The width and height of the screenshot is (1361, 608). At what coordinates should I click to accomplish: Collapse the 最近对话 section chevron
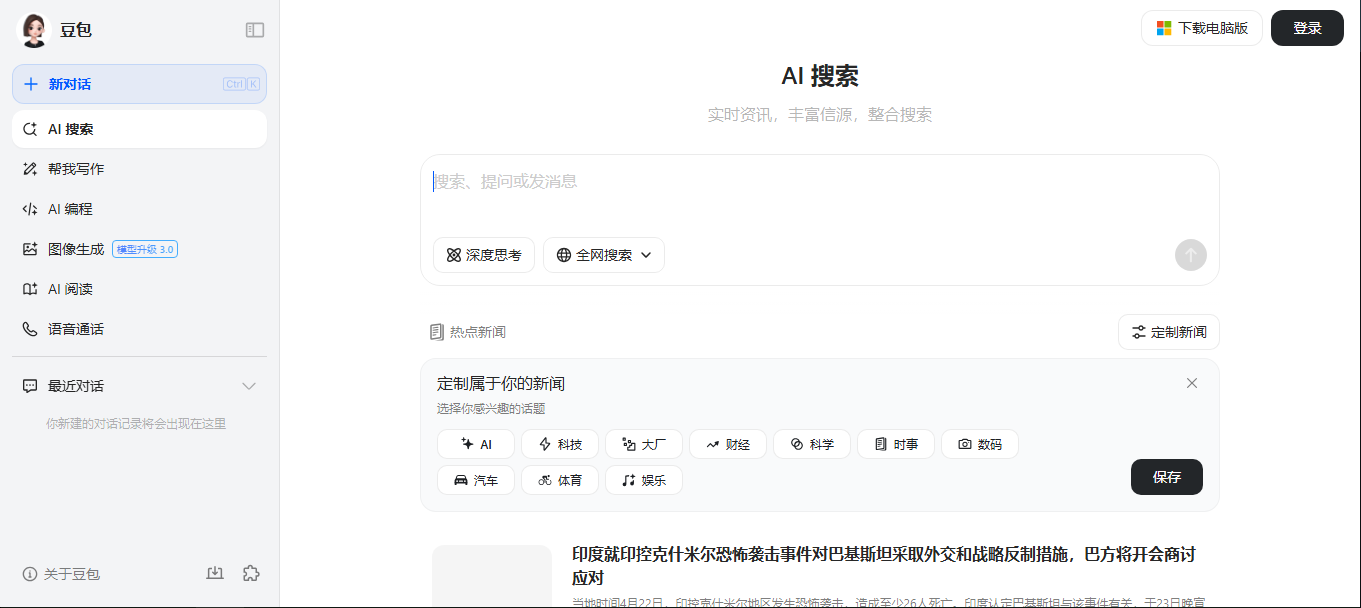click(x=249, y=386)
